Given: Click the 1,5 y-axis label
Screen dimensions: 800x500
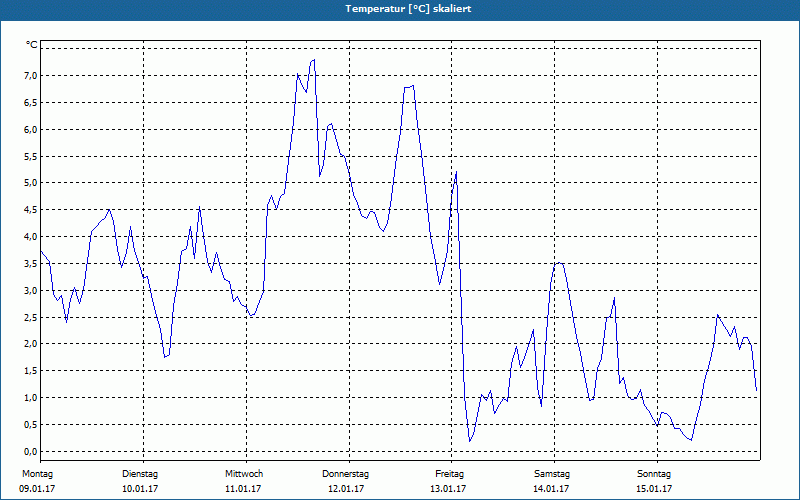Looking at the screenshot, I should [30, 371].
